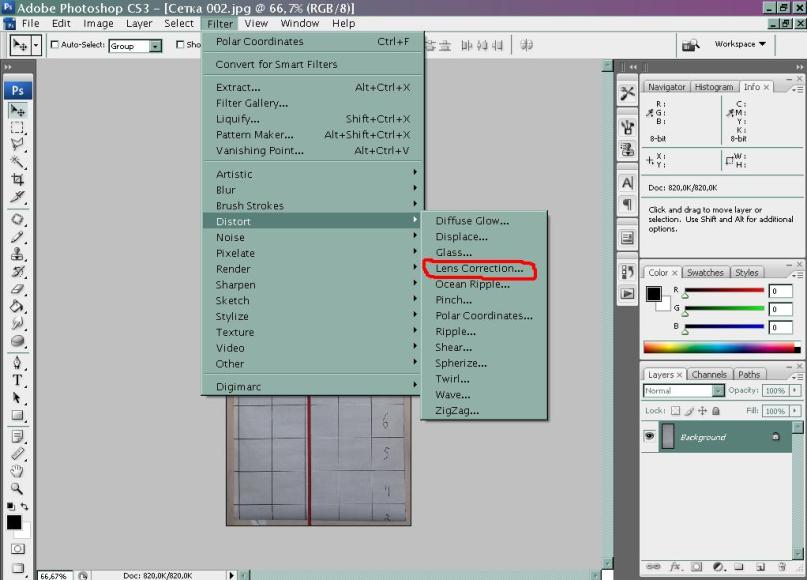Viewport: 807px width, 580px height.
Task: Open the Character panel icon
Action: tap(627, 183)
